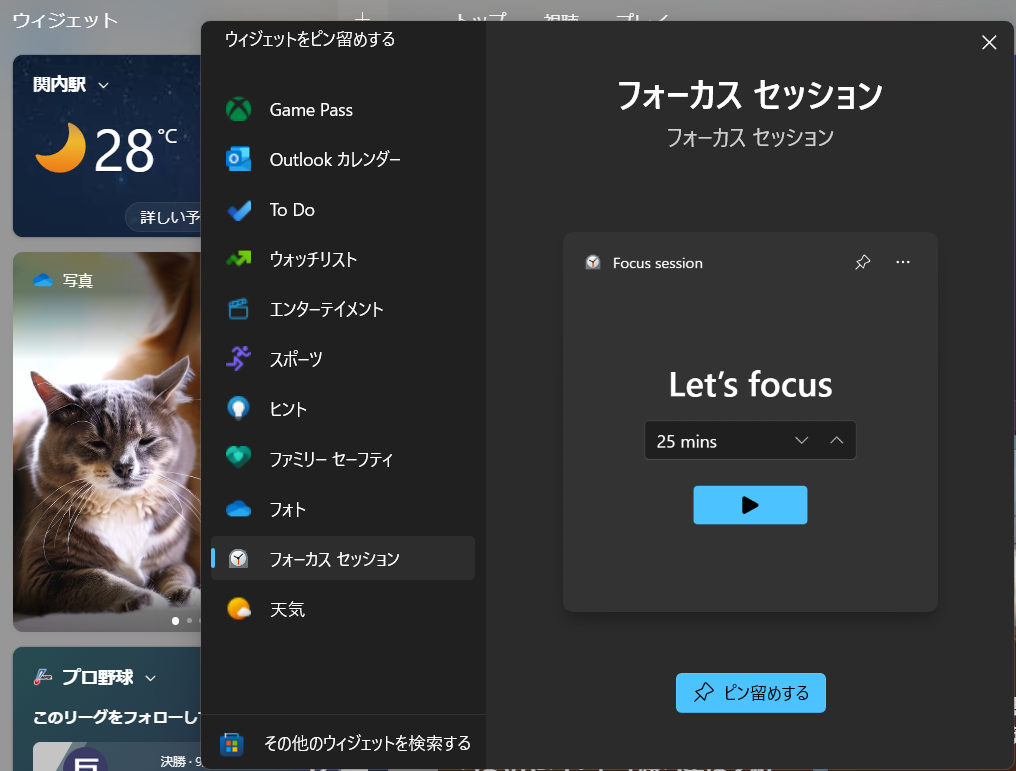The height and width of the screenshot is (771, 1016).
Task: Select the 天気 weather widget icon
Action: coord(238,609)
